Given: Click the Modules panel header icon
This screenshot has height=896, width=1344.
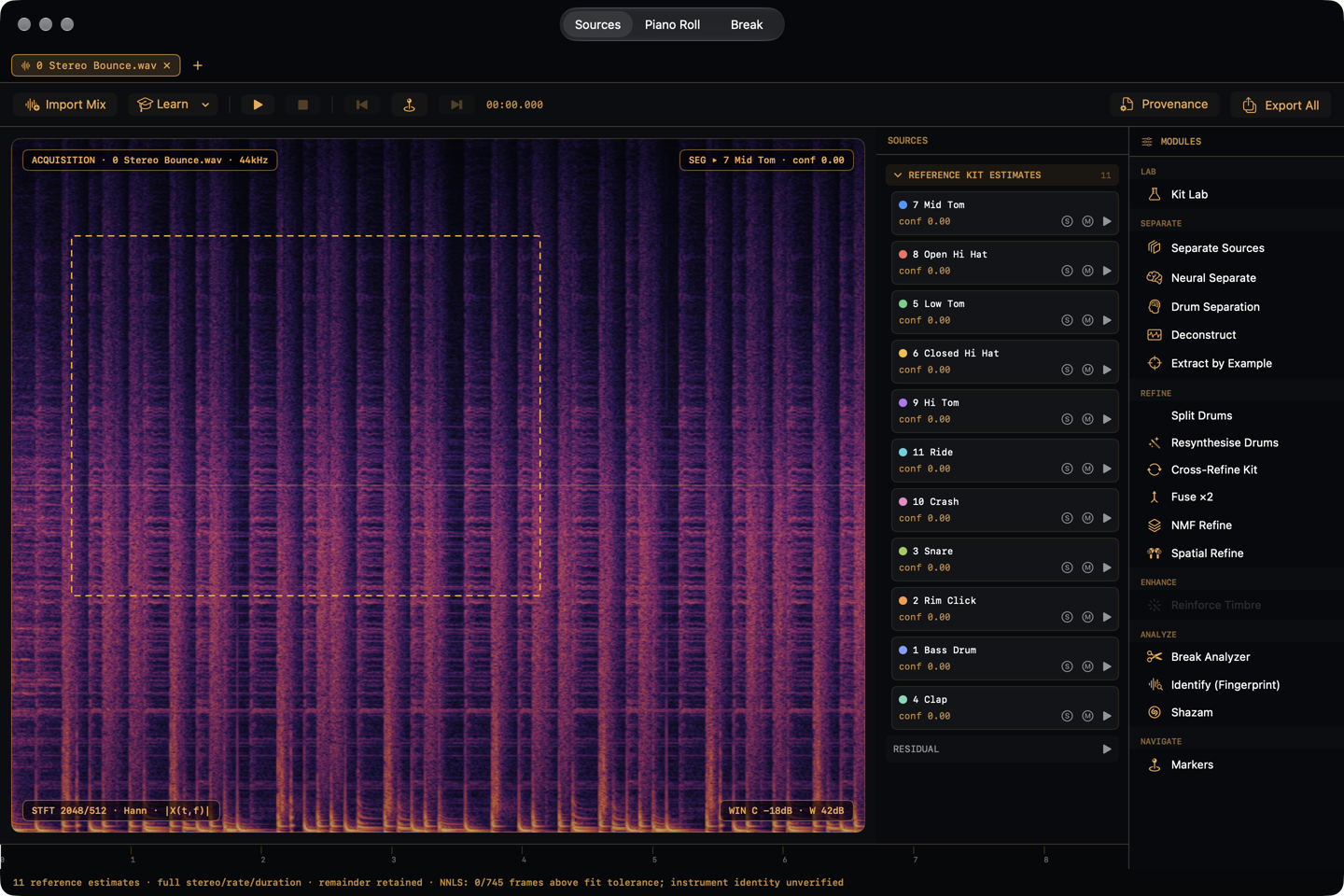Looking at the screenshot, I should [1147, 142].
